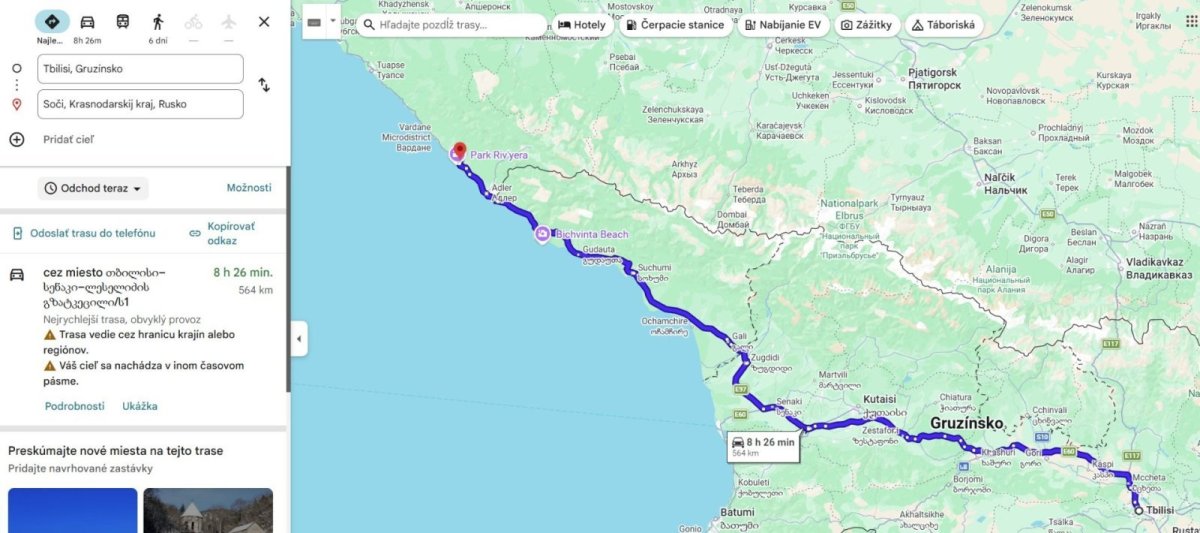
Task: Select the walking travel mode icon
Action: 158,21
